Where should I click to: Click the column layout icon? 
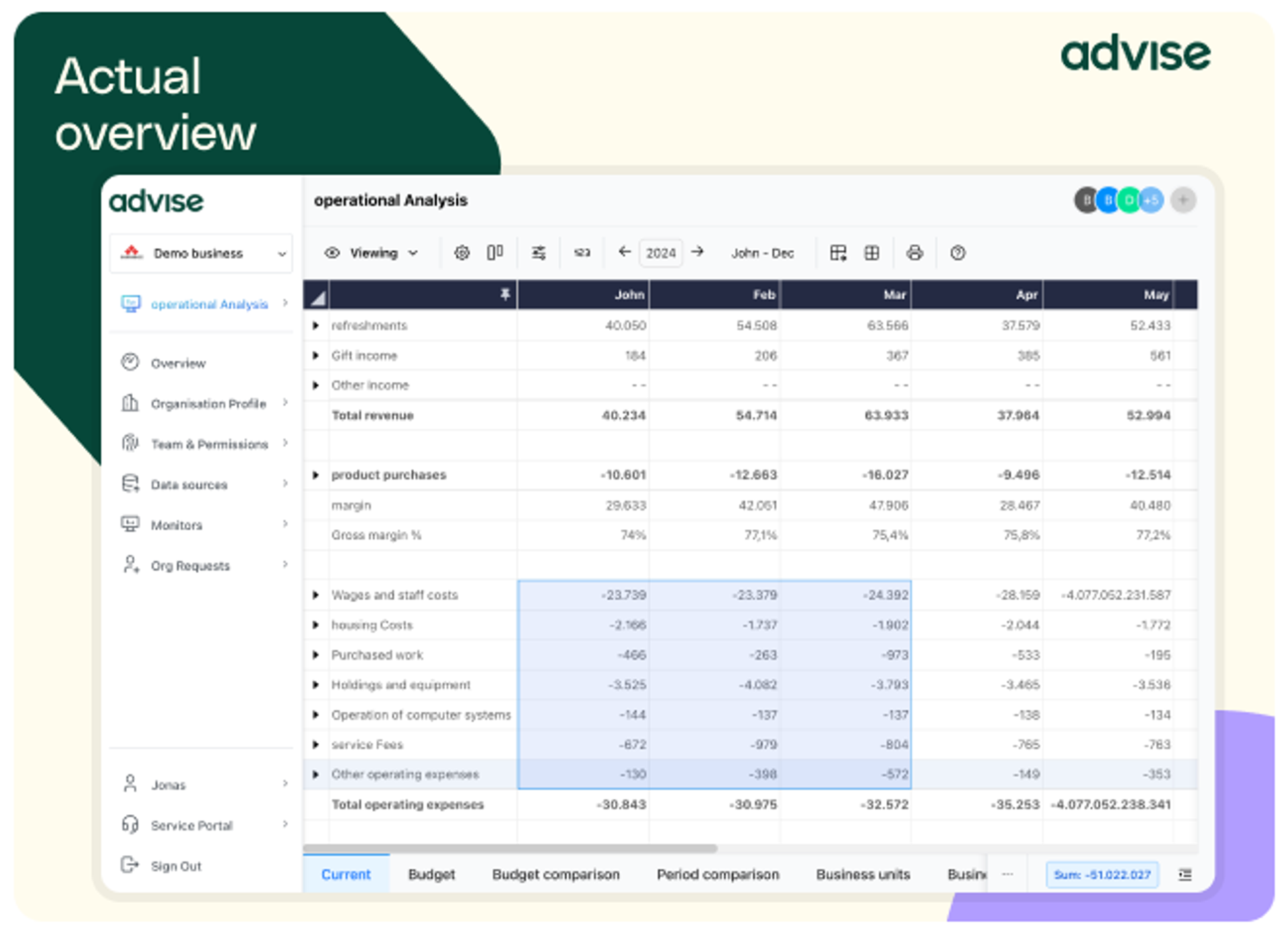click(495, 253)
